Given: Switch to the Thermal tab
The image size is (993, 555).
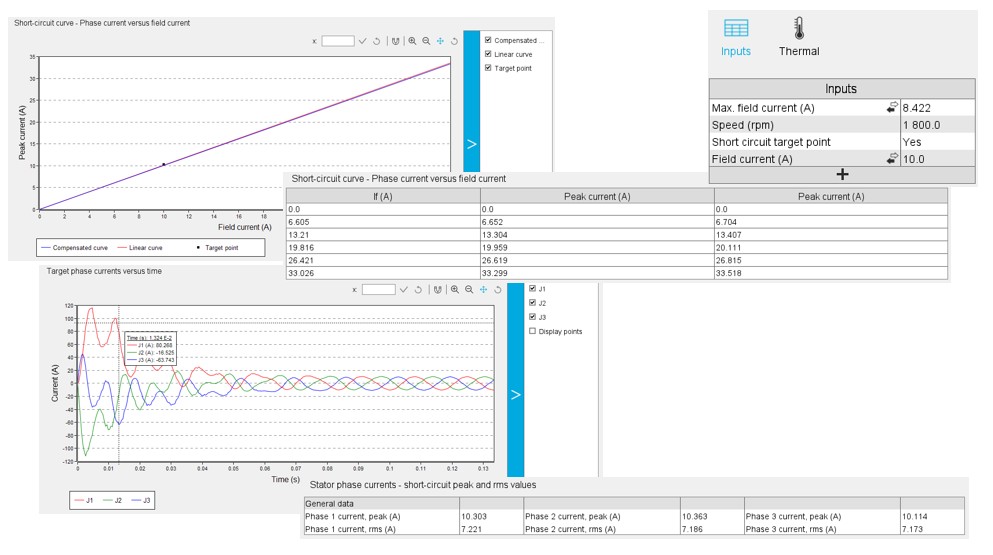Looking at the screenshot, I should point(798,37).
